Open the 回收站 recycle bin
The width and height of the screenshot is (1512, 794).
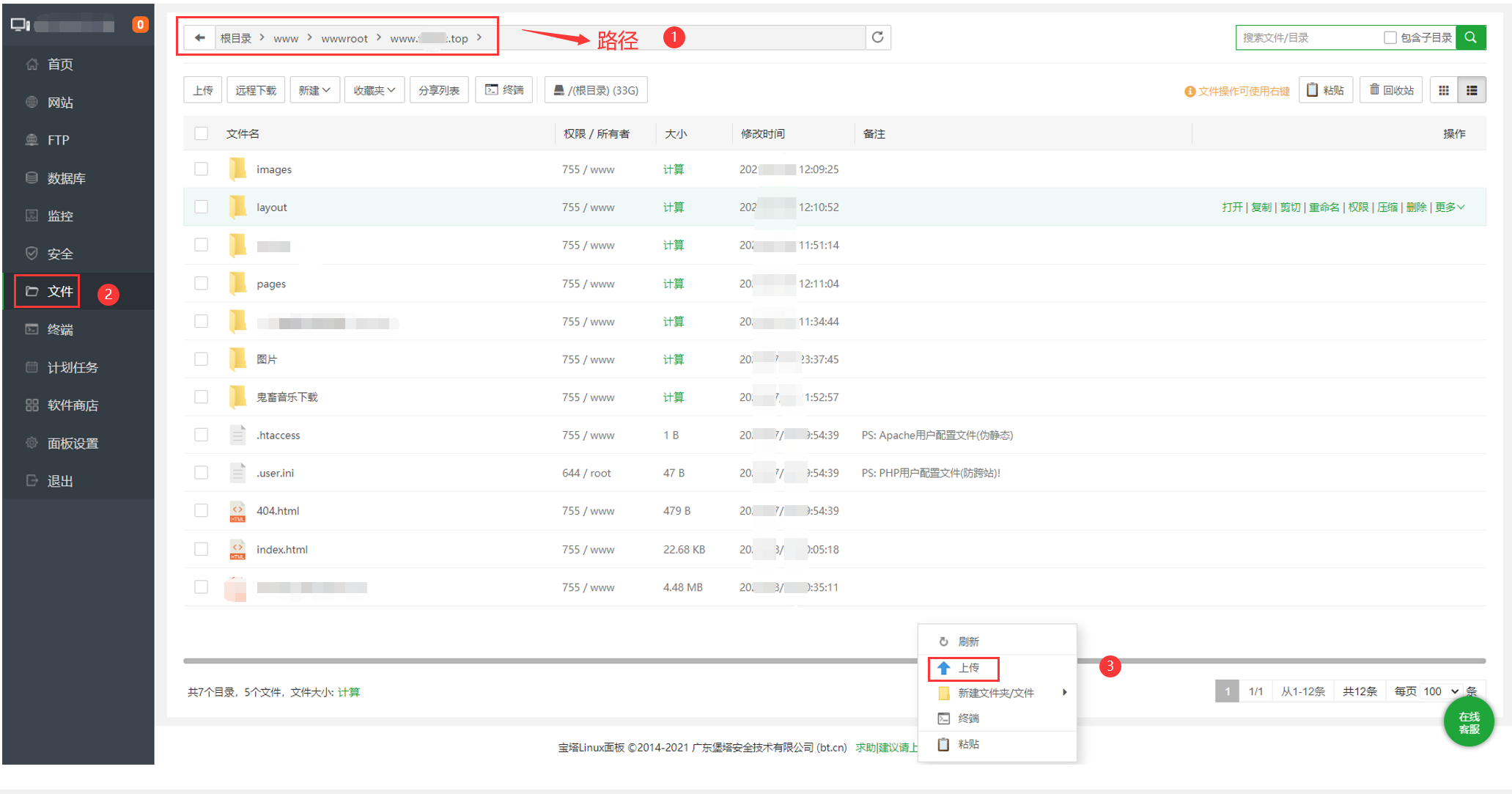[x=1391, y=90]
